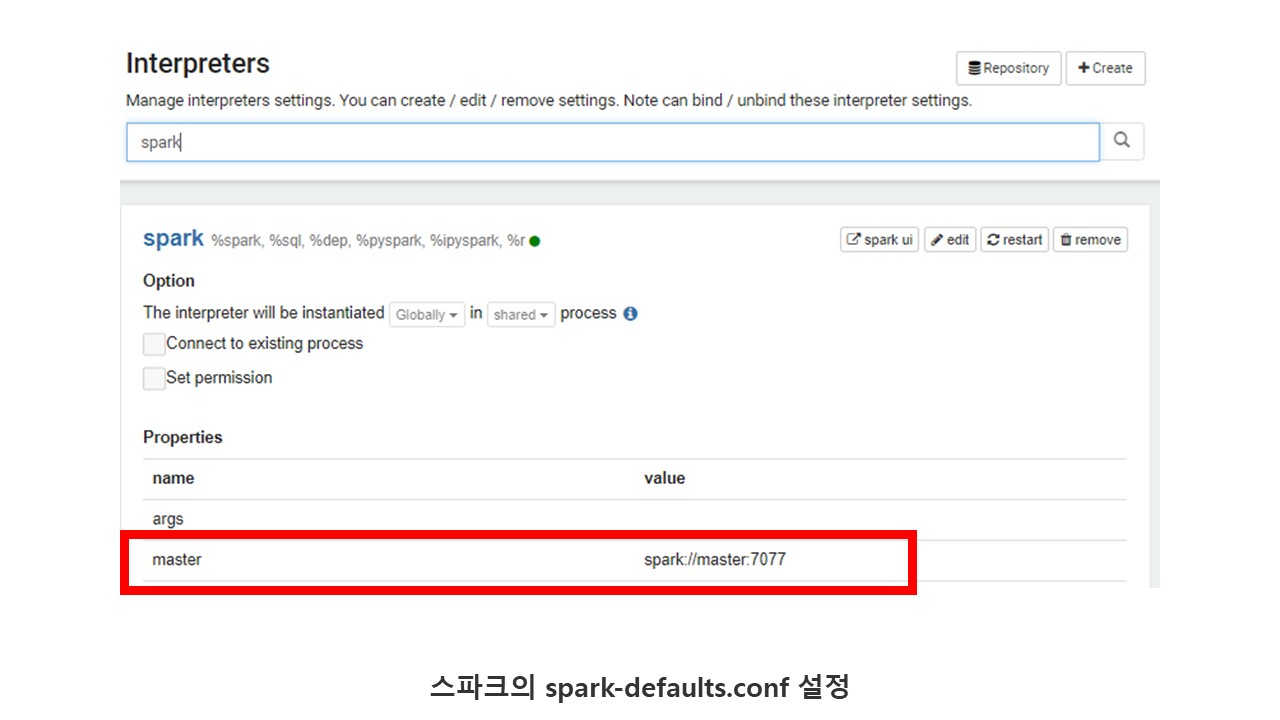Screen dimensions: 1280x720
Task: Restart the spark interpreter
Action: tap(1014, 240)
